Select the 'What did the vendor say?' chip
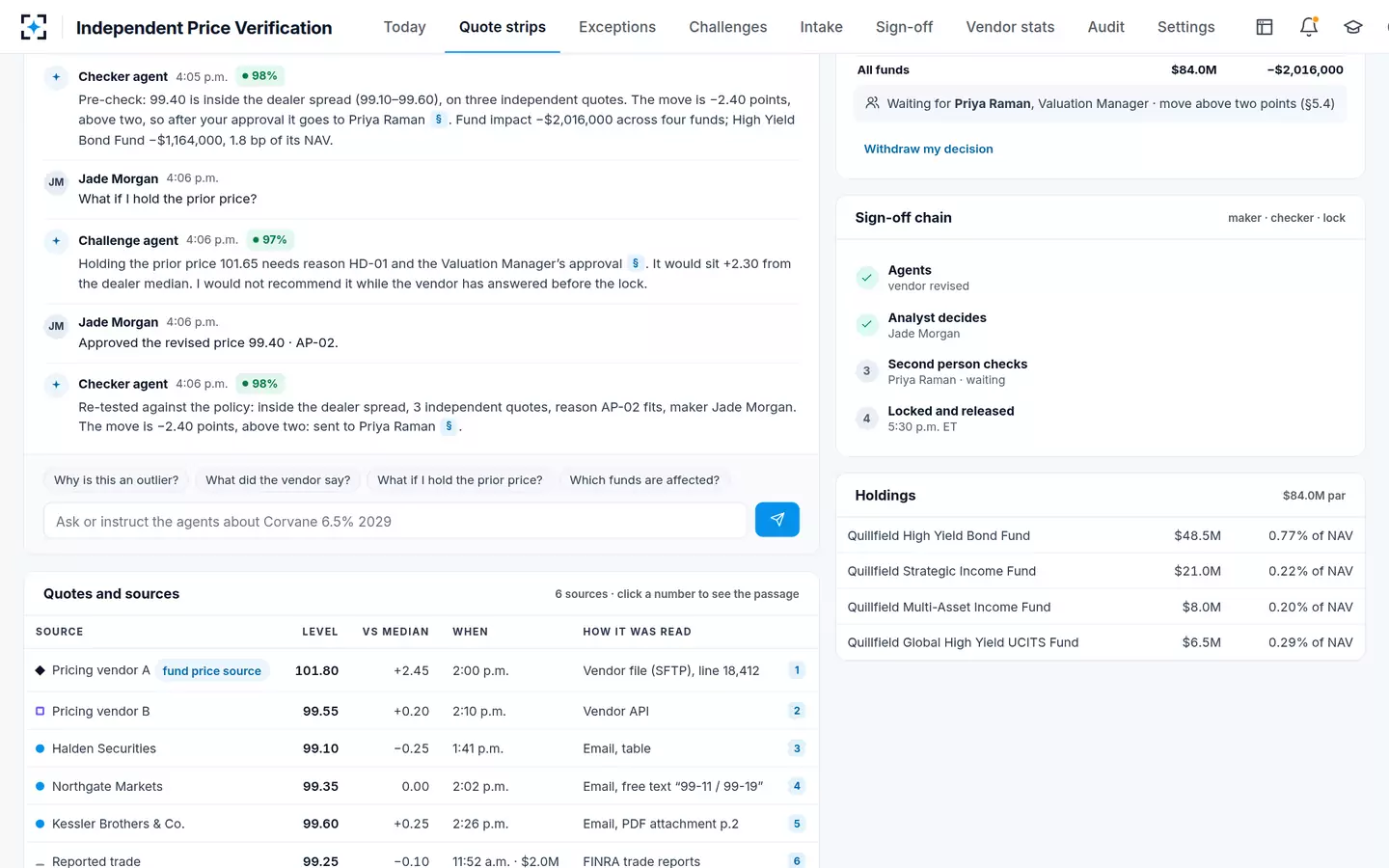The width and height of the screenshot is (1389, 868). (x=278, y=480)
